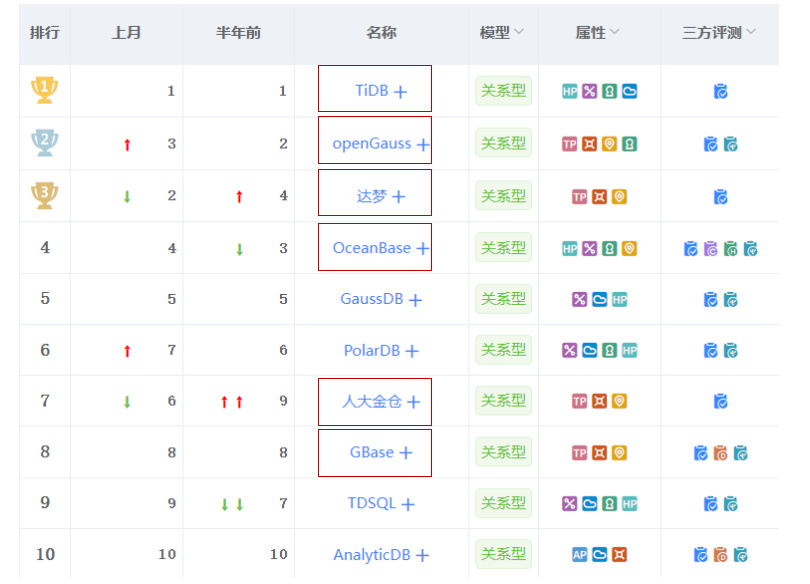
Task: Open the OceanBase database link
Action: [371, 248]
